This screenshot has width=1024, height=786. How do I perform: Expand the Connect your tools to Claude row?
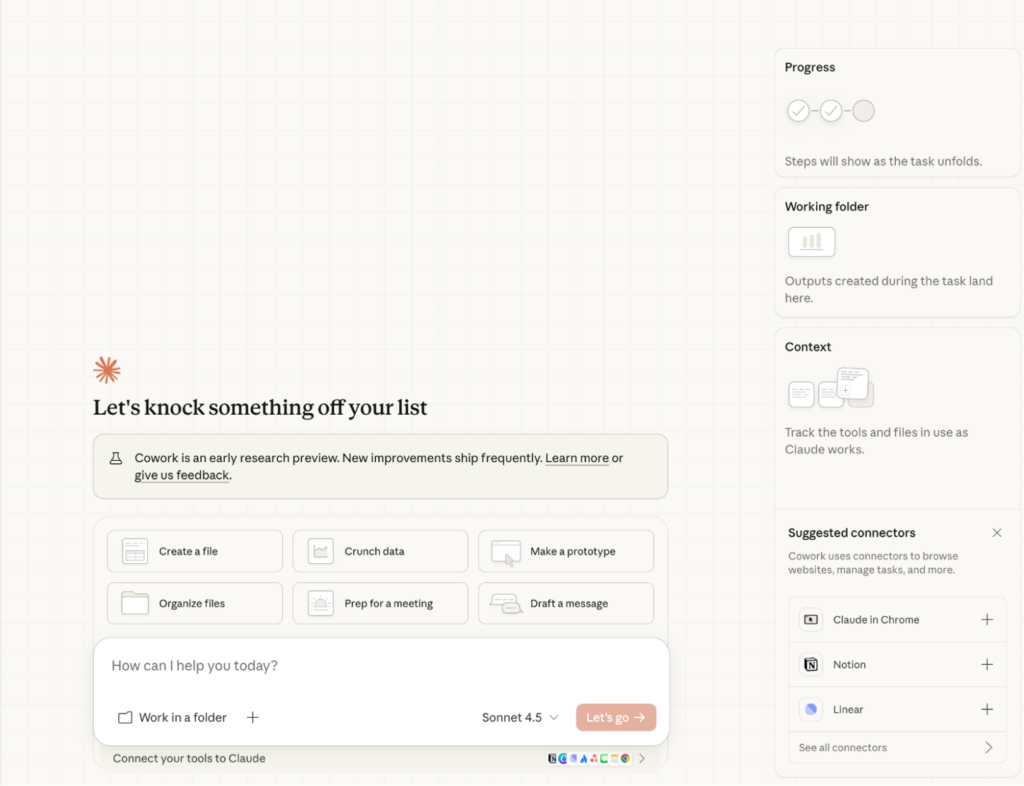[641, 759]
